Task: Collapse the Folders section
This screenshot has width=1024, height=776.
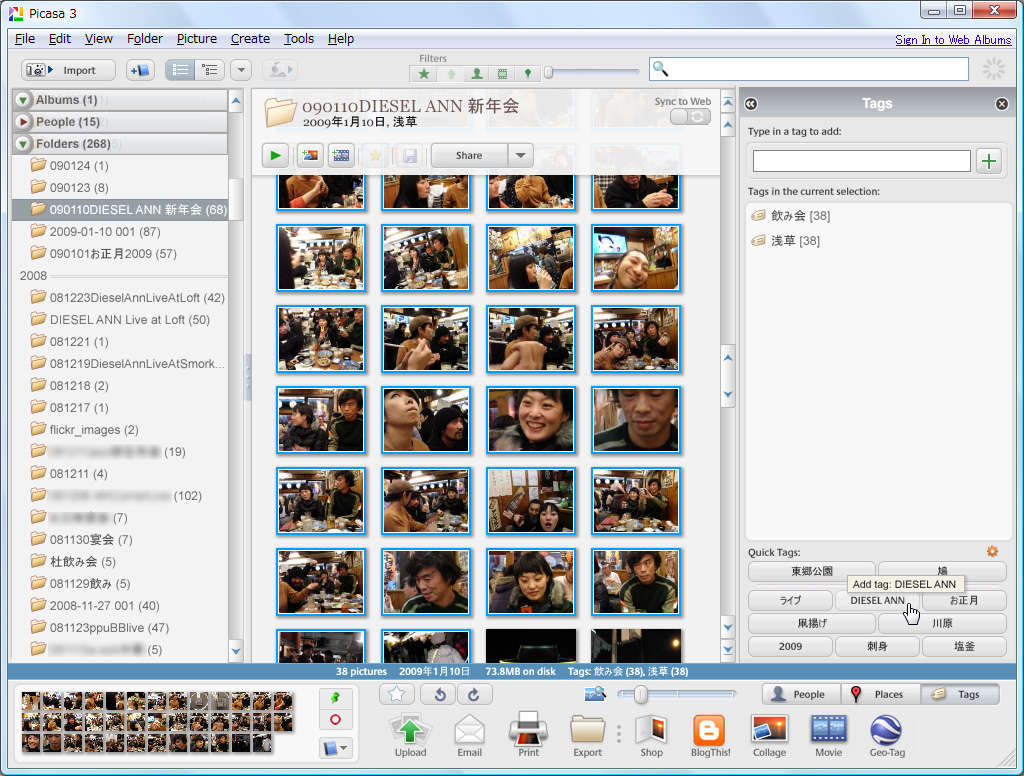Action: tap(23, 144)
